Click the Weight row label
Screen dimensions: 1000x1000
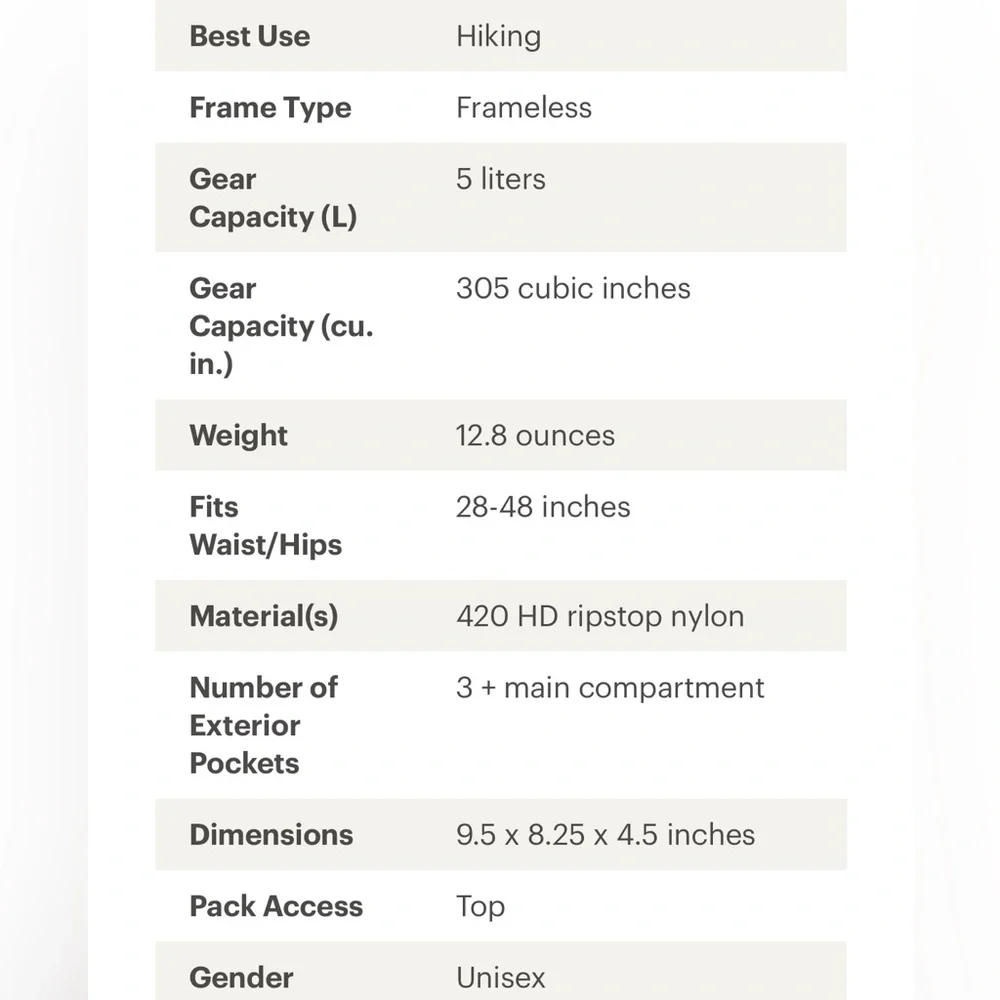point(238,436)
